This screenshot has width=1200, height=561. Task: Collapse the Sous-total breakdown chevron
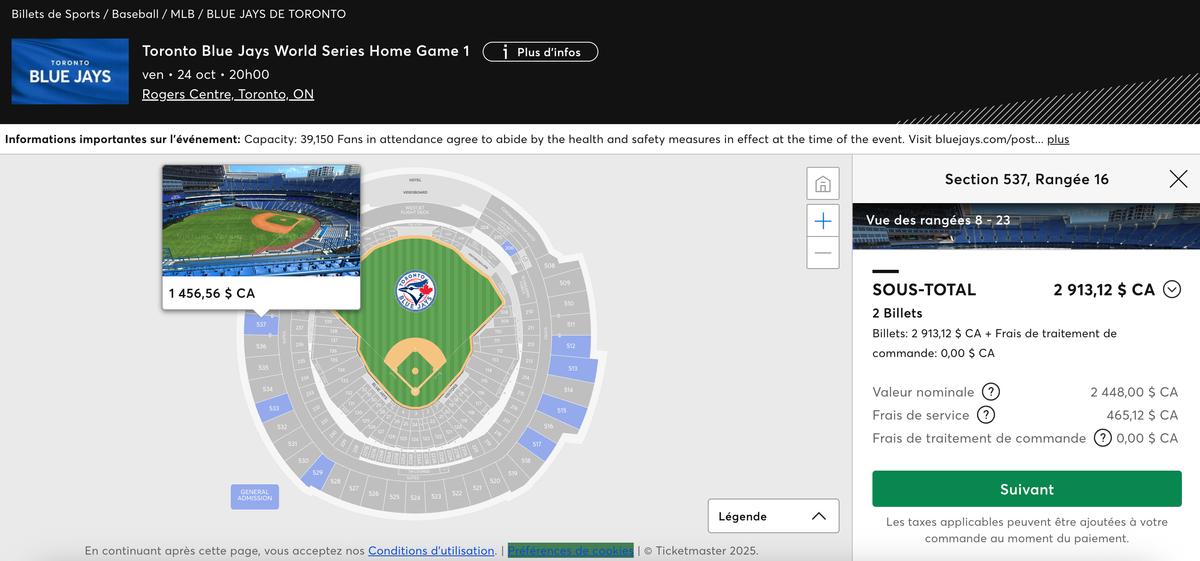[1172, 290]
